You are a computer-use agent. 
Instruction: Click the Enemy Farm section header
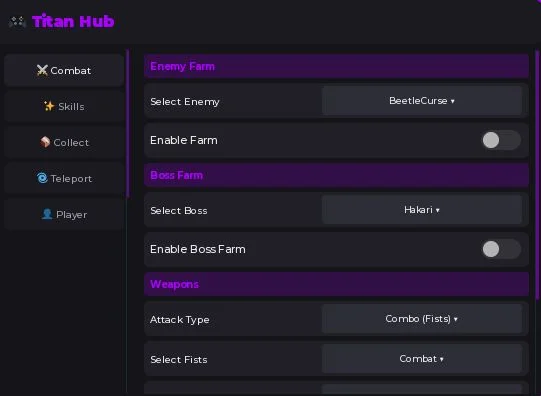336,66
